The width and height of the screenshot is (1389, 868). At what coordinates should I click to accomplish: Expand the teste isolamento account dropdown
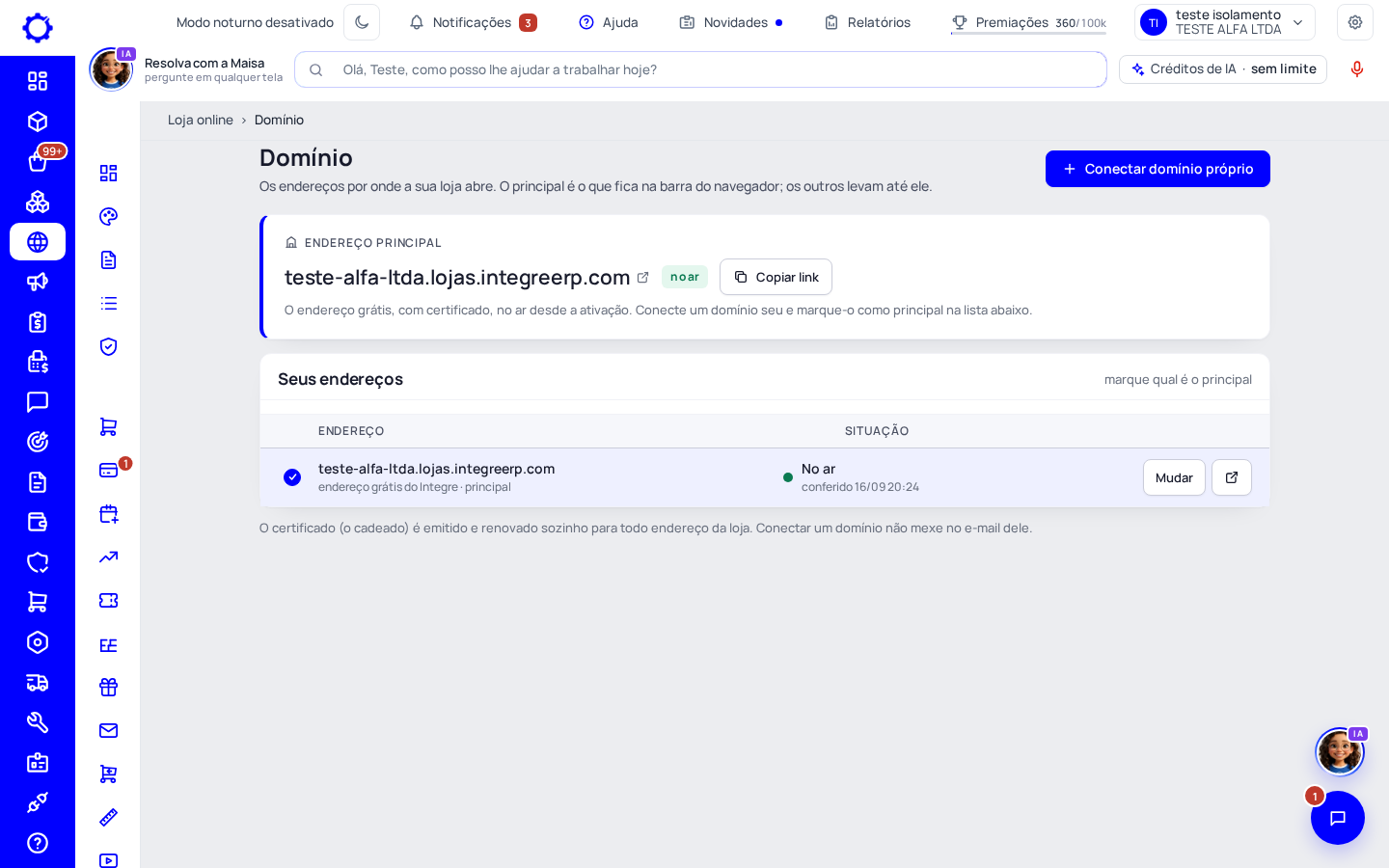tap(1225, 22)
